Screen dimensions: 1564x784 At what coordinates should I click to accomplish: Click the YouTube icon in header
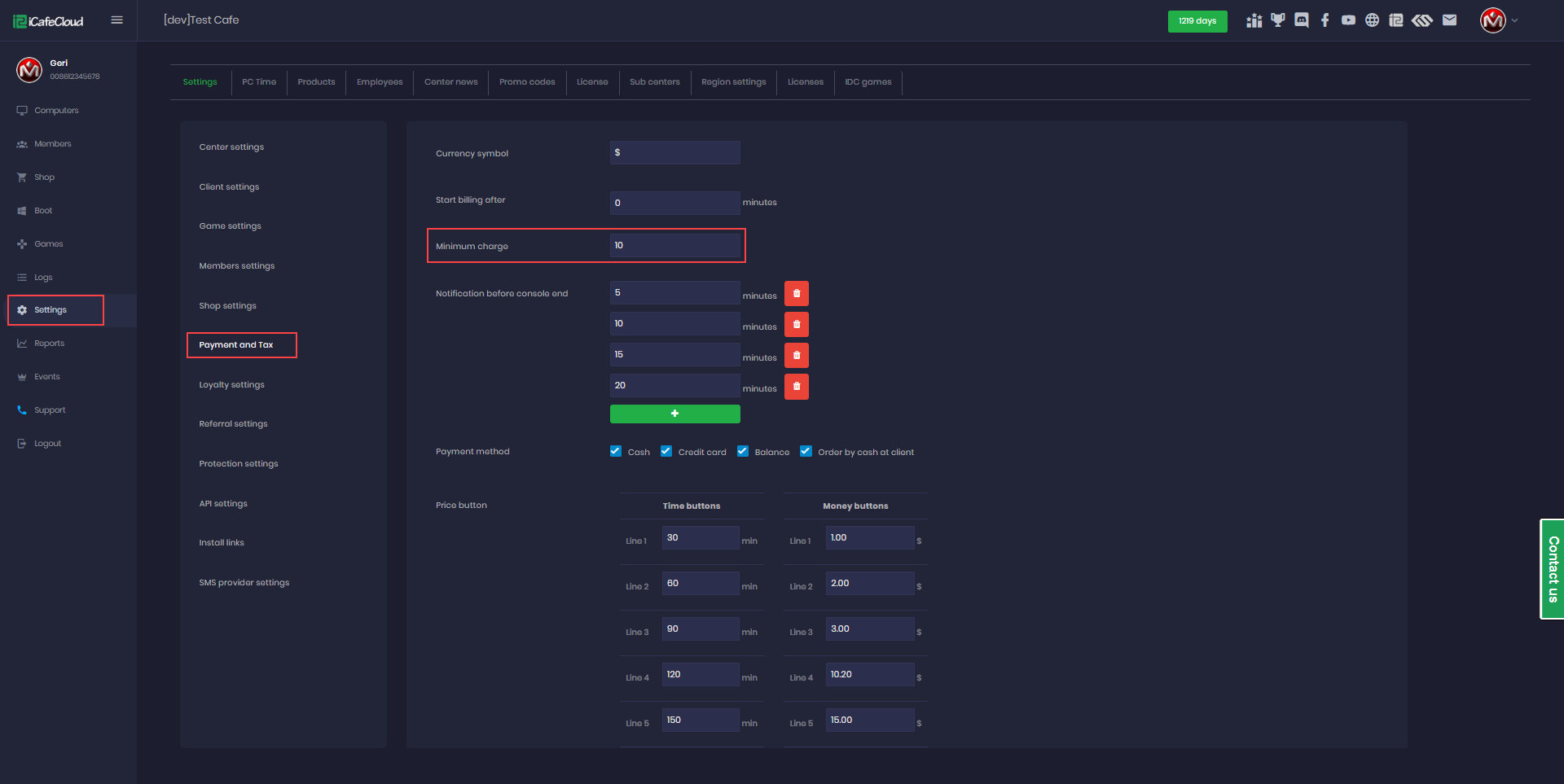(1349, 20)
